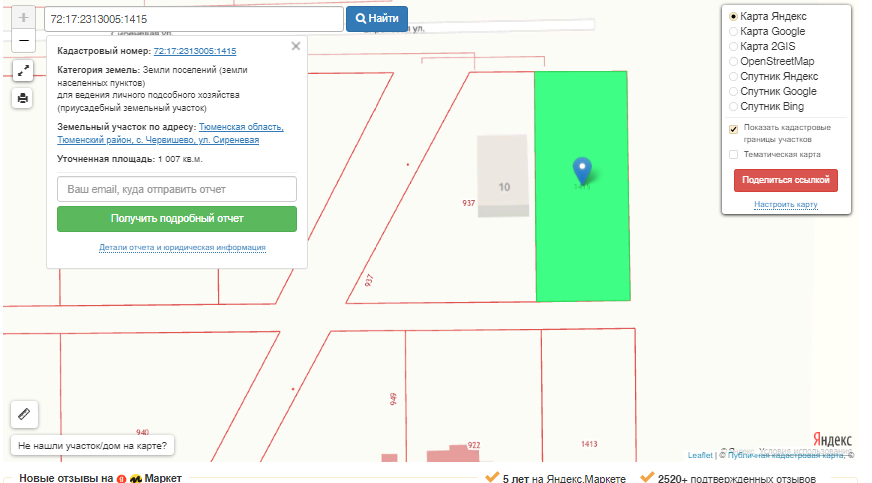Click the blue map pin marker
Viewport: 872px width, 483px height.
(x=581, y=170)
